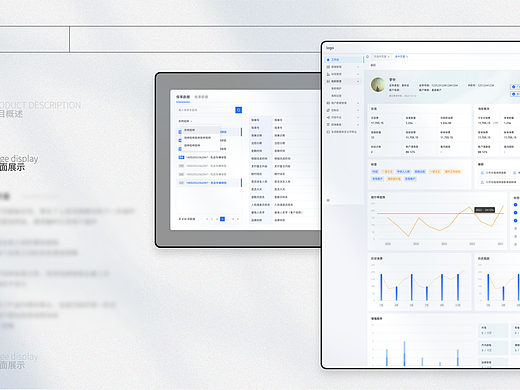Click the first blue tag in tags card
The height and width of the screenshot is (390, 520).
[375, 172]
